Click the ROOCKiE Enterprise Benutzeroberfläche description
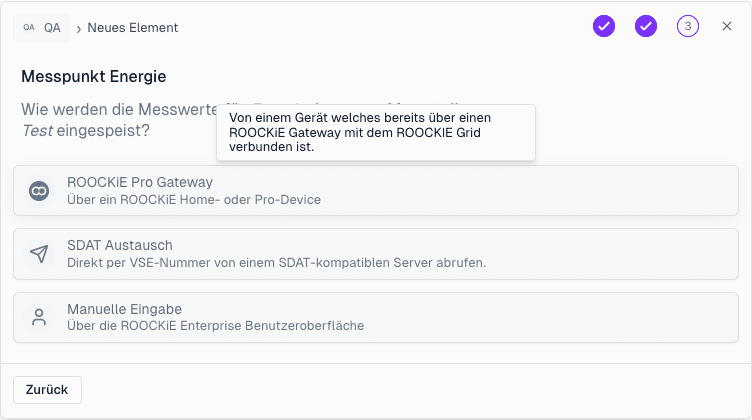This screenshot has width=752, height=420. tap(215, 326)
